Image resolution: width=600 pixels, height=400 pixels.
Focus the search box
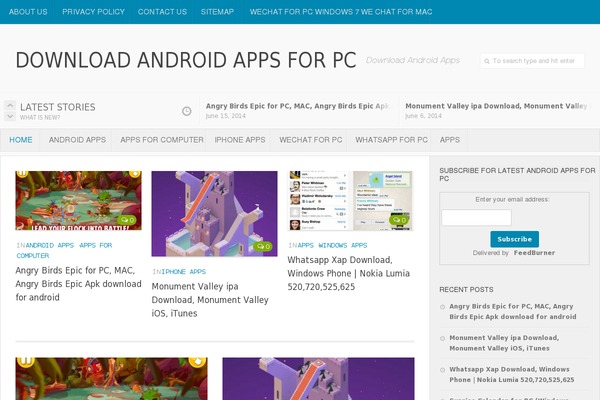(533, 61)
